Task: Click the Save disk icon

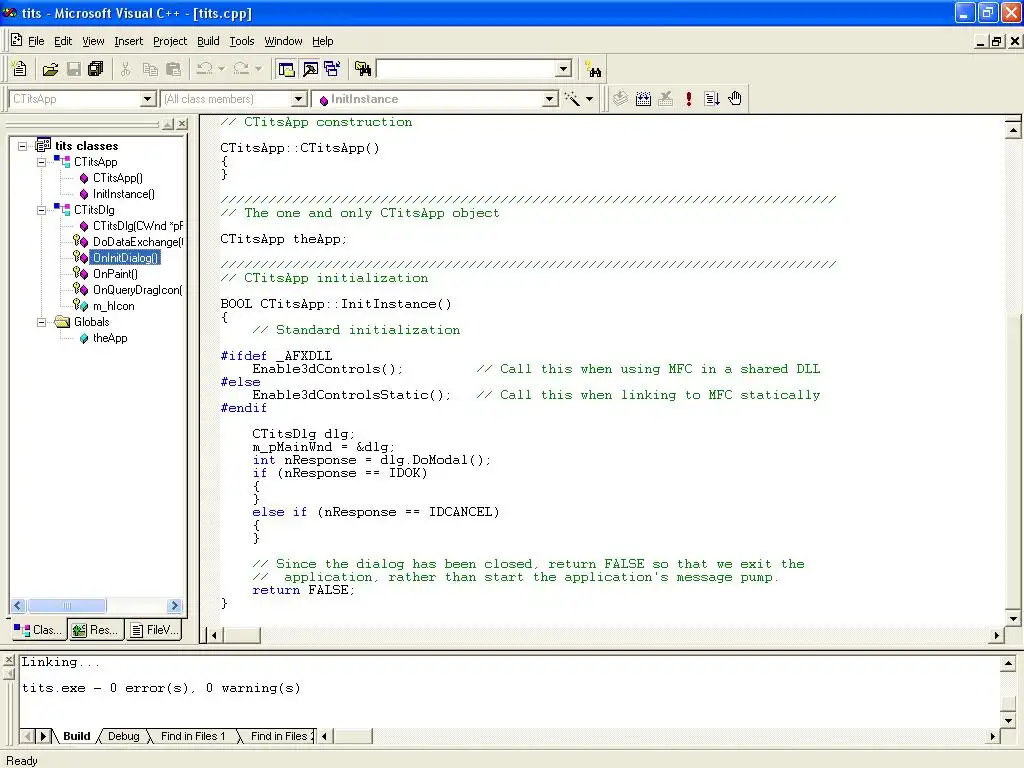Action: pos(74,69)
